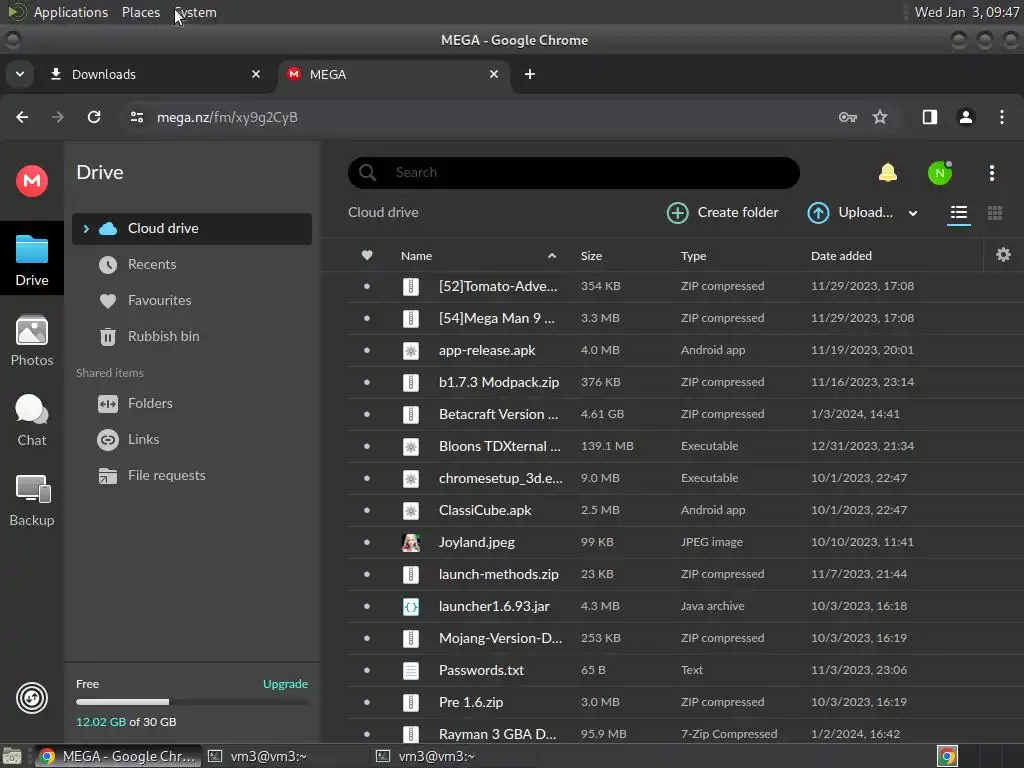Expand the Cloud drive tree chevron
The image size is (1024, 768).
coord(86,229)
